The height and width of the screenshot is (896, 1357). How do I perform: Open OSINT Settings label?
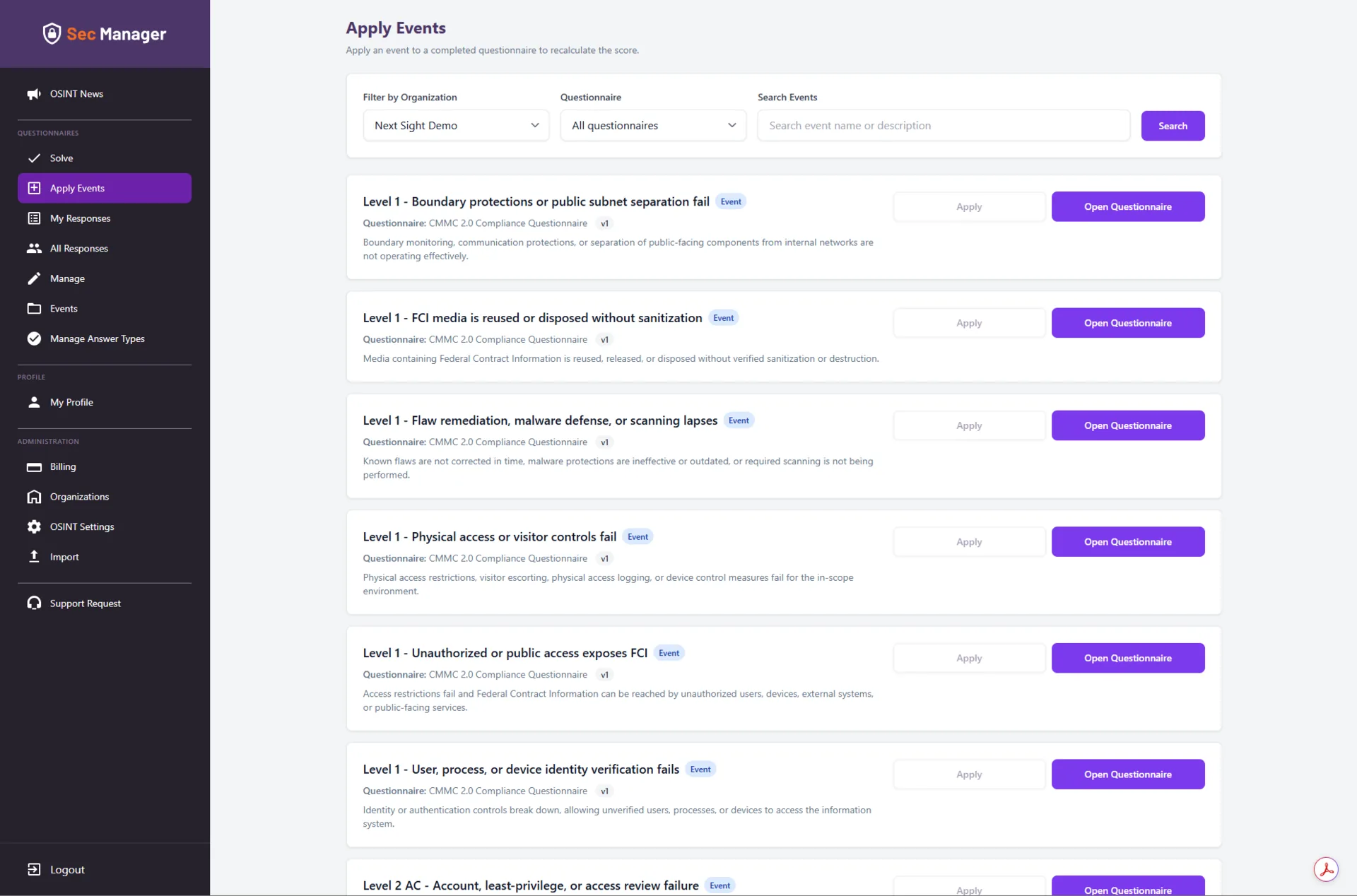pyautogui.click(x=82, y=526)
